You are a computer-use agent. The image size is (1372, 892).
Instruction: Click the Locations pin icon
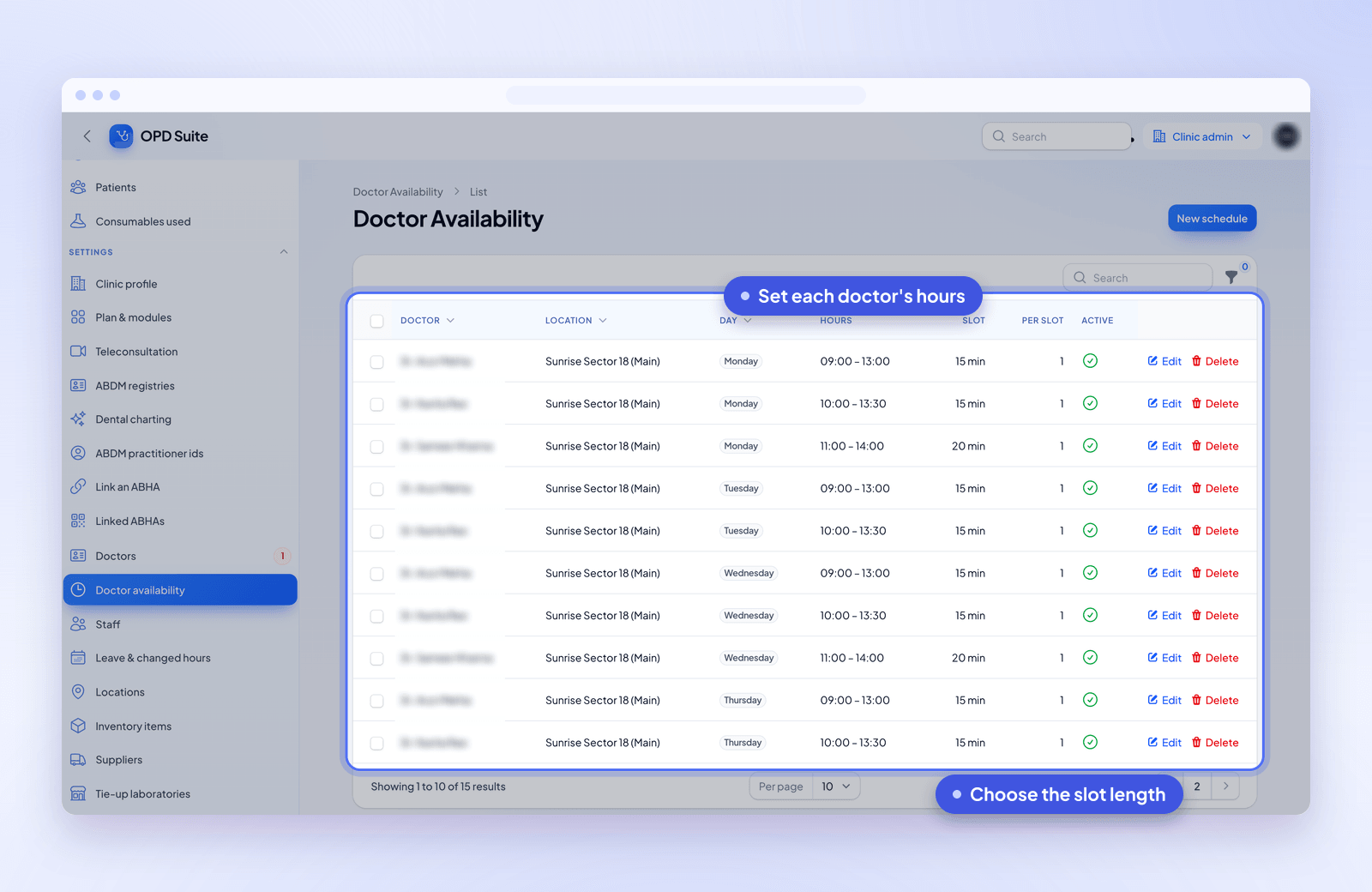[78, 692]
